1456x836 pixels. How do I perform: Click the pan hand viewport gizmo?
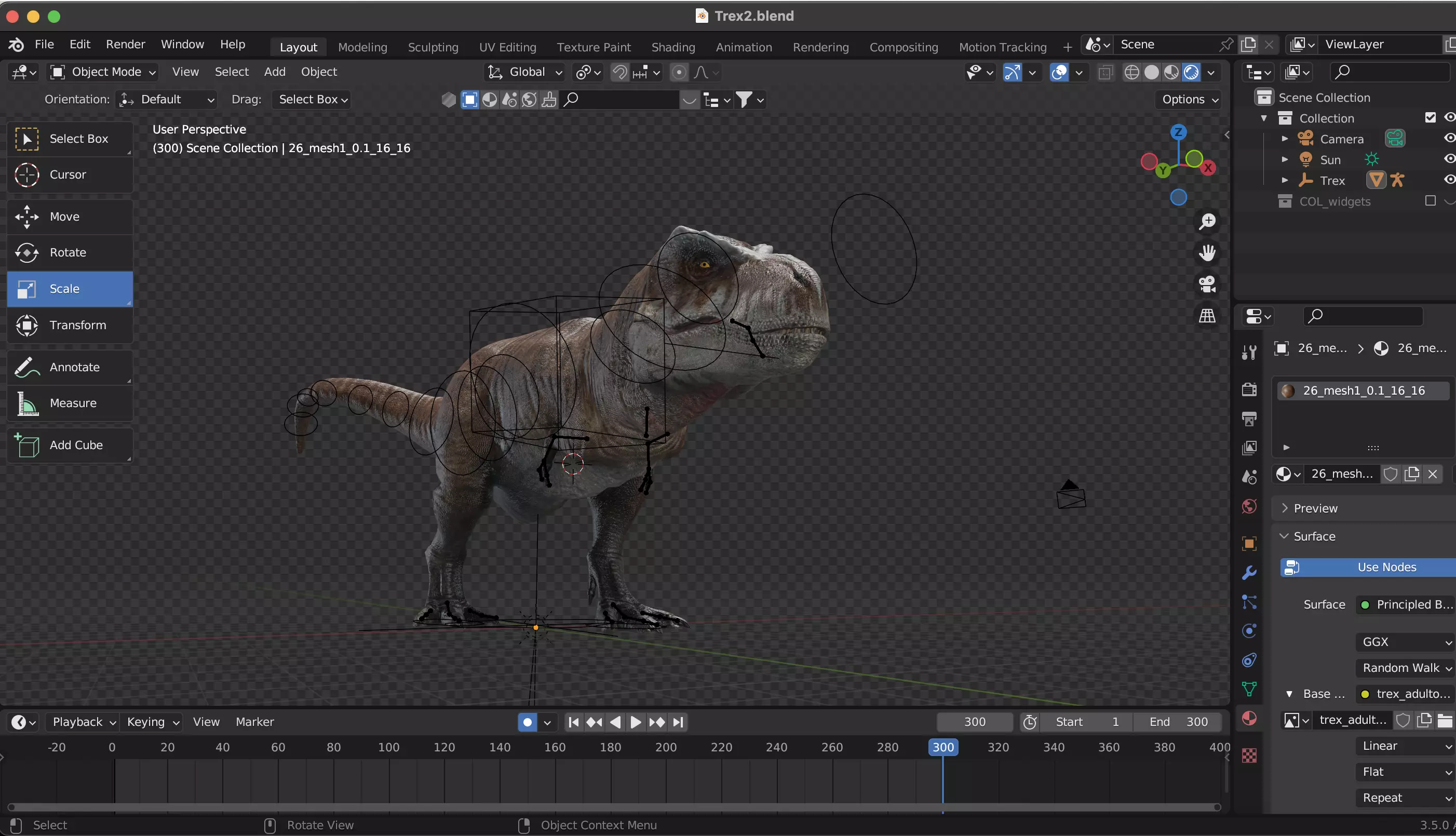pos(1207,253)
